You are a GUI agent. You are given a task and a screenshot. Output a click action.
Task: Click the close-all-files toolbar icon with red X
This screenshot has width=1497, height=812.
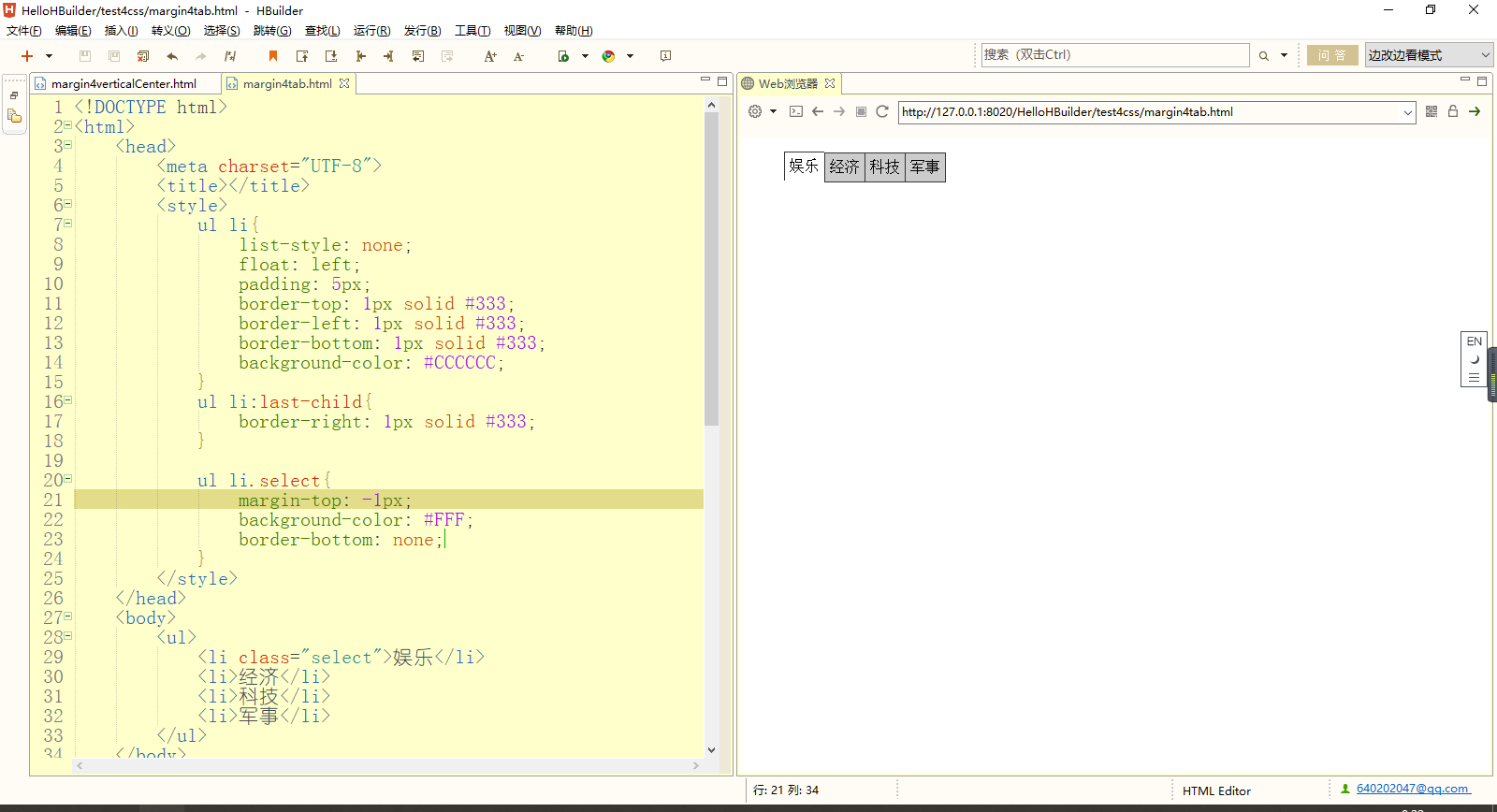click(143, 56)
